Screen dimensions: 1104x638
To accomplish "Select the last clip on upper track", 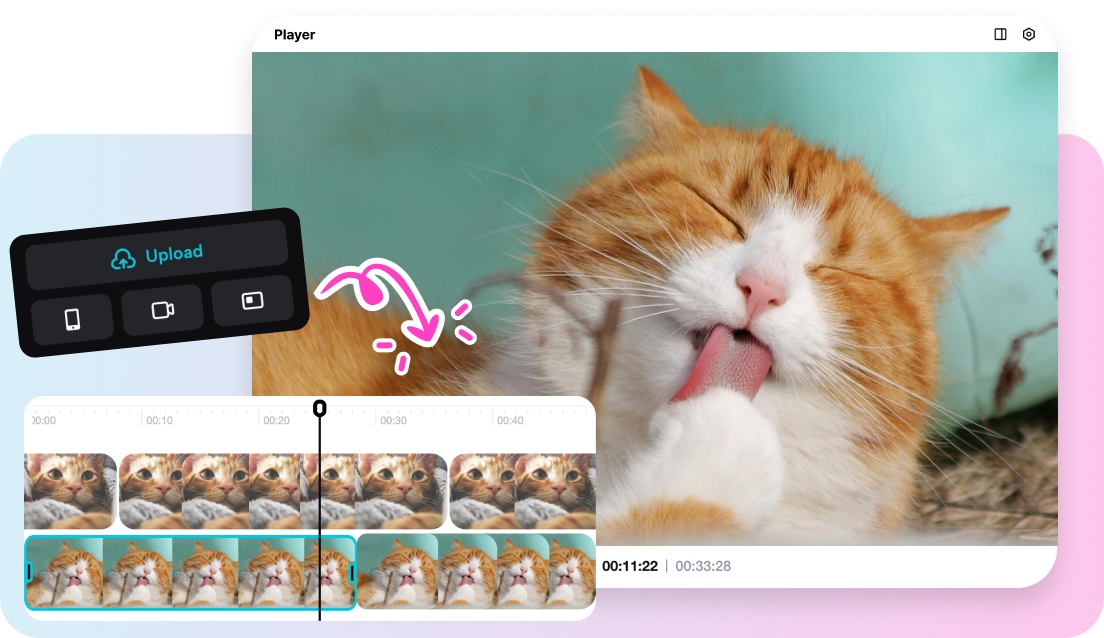I will point(521,491).
